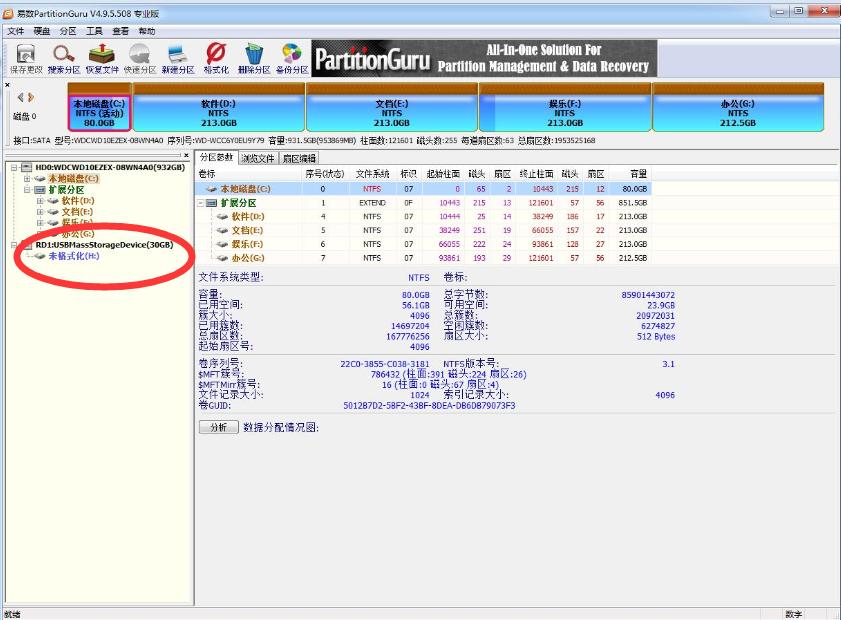Open the 硬盘 menu
The height and width of the screenshot is (620, 841).
[42, 31]
